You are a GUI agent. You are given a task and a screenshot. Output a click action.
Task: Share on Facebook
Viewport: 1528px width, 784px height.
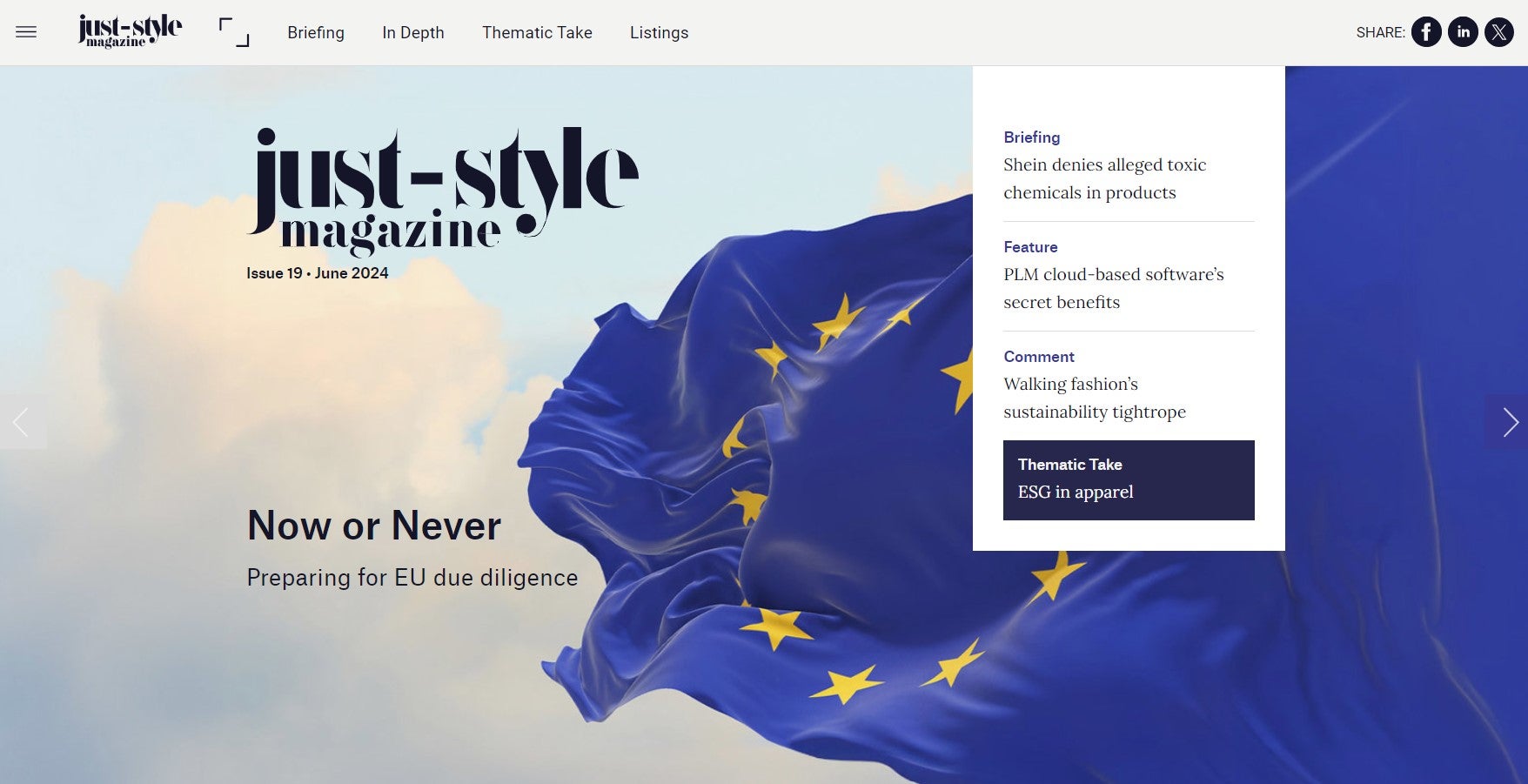point(1426,32)
